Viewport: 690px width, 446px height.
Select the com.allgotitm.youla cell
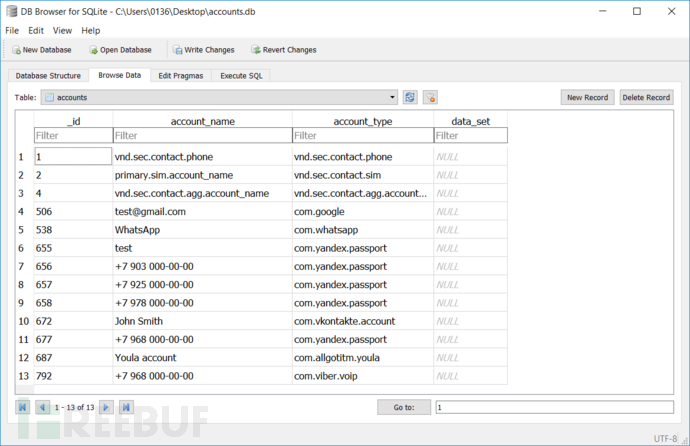(363, 358)
